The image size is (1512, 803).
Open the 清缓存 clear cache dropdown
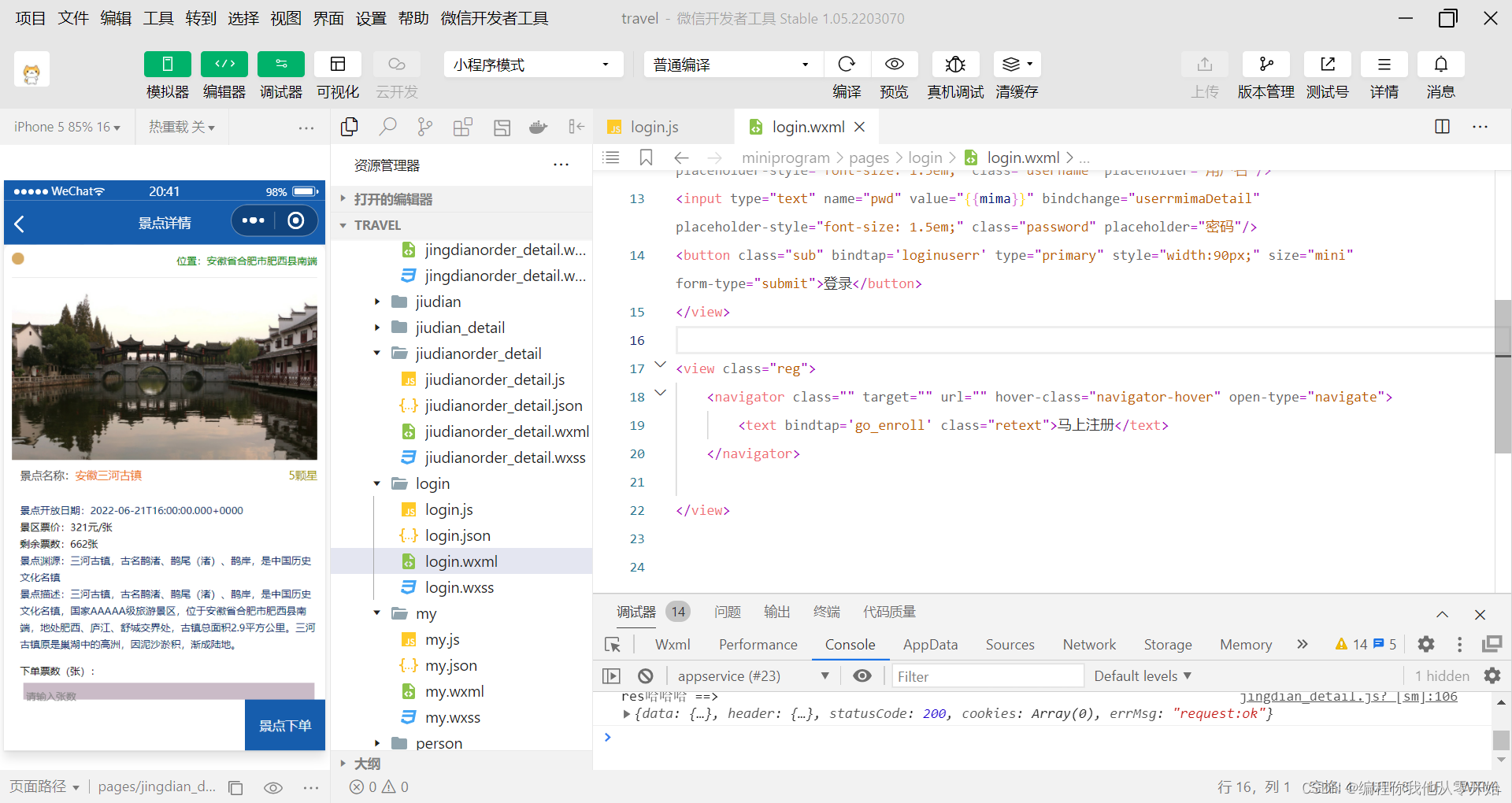click(1017, 64)
